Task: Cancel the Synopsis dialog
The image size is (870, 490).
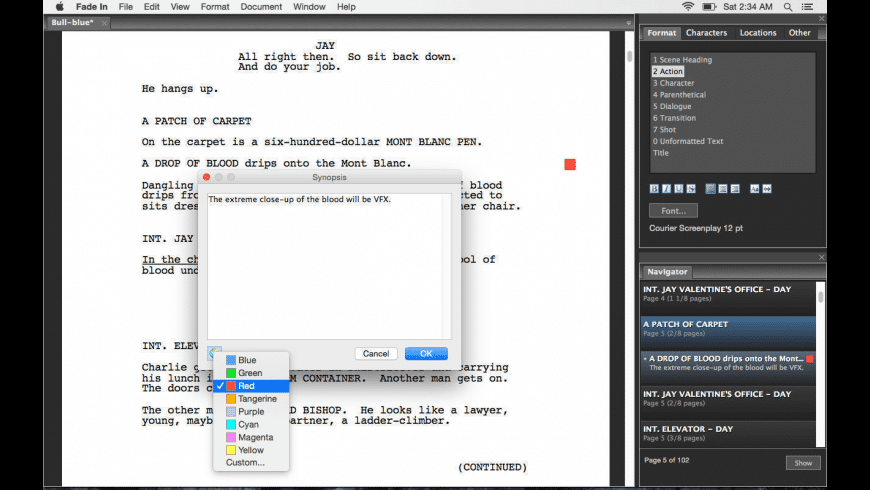Action: pyautogui.click(x=376, y=353)
